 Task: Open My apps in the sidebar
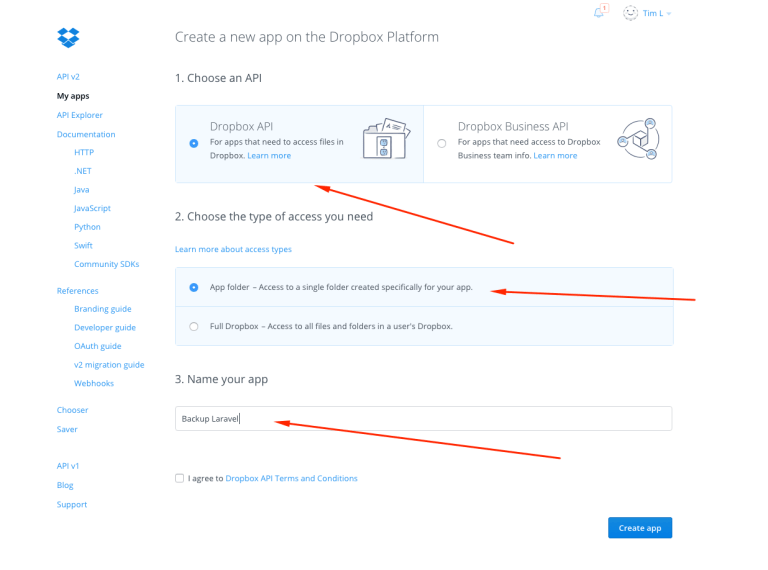point(73,96)
